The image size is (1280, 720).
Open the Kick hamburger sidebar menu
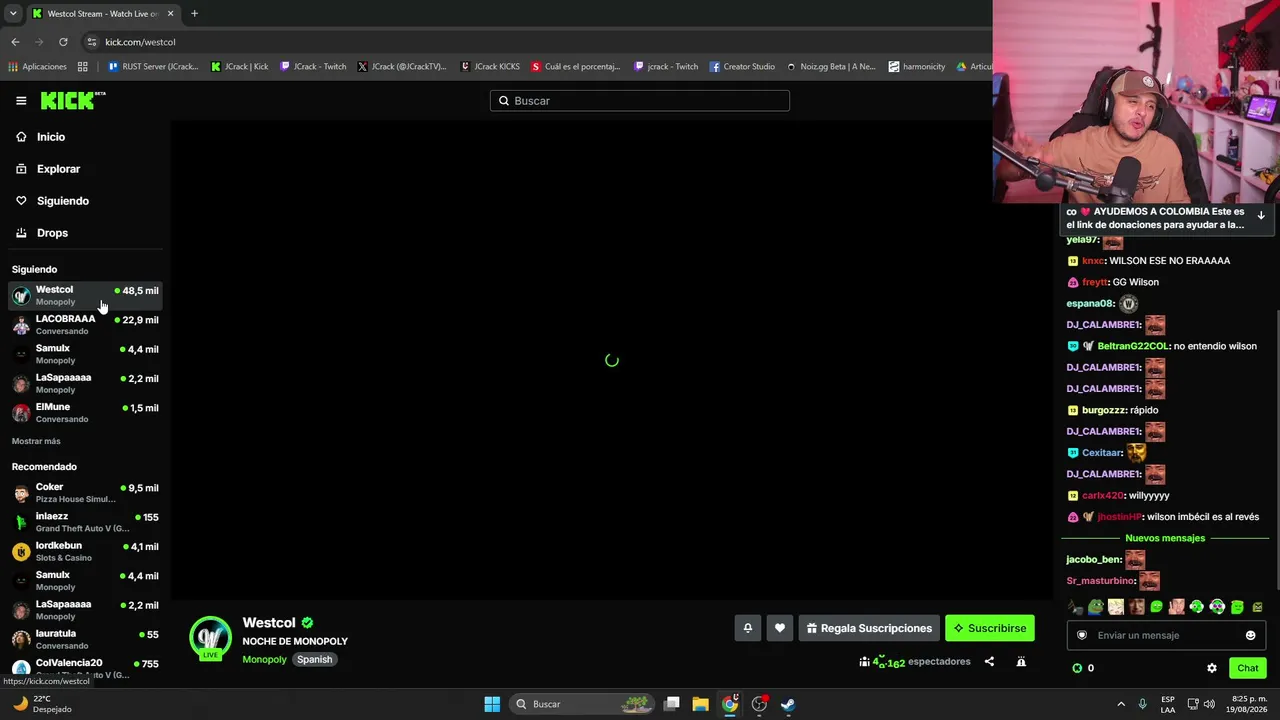[x=21, y=101]
